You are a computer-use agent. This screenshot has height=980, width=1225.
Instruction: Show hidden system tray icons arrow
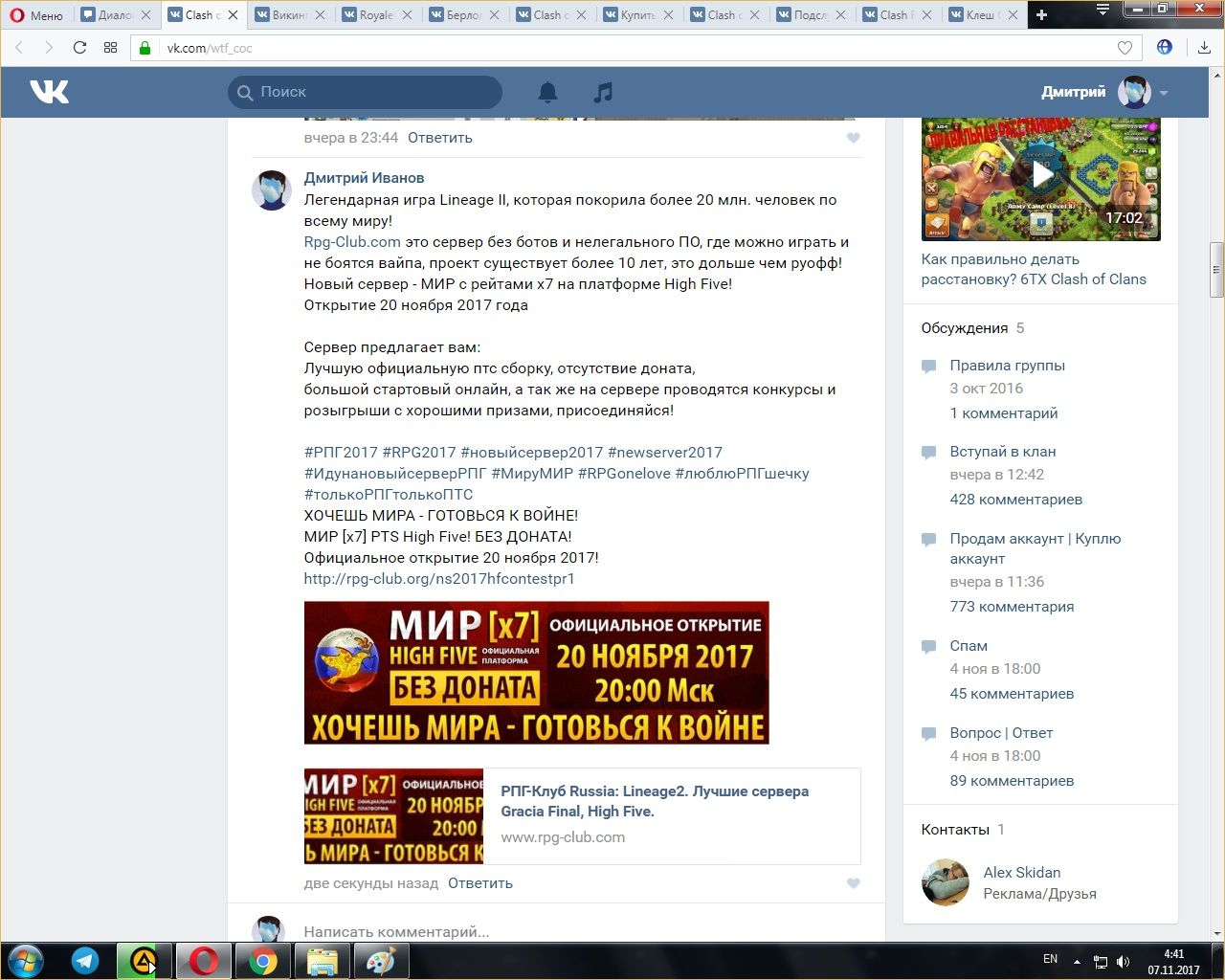tap(1077, 961)
